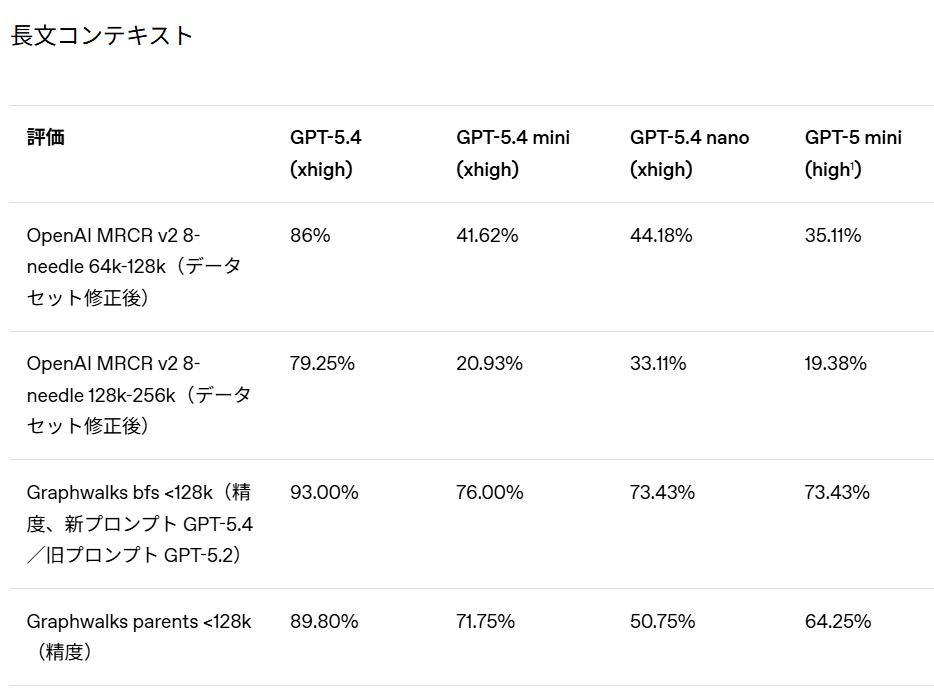Click the footnote superscript in GPT-5 mini header

point(853,166)
